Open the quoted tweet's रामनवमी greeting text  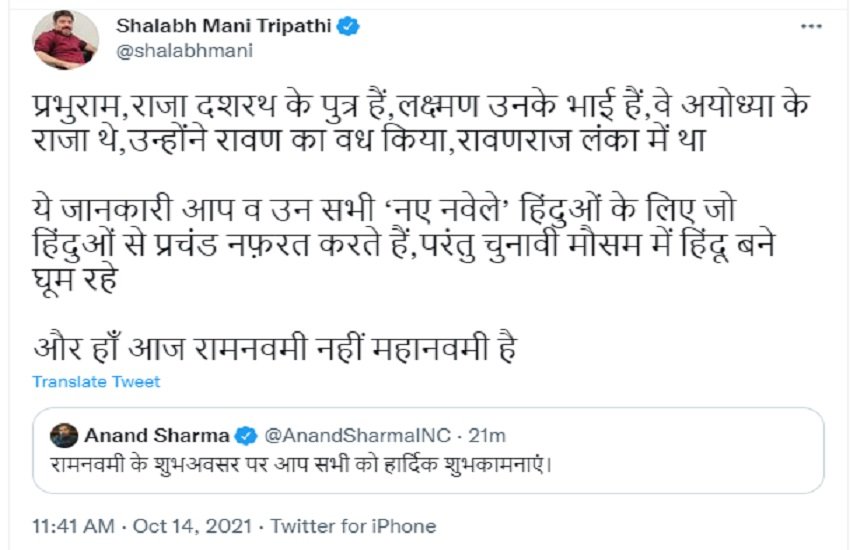click(302, 465)
